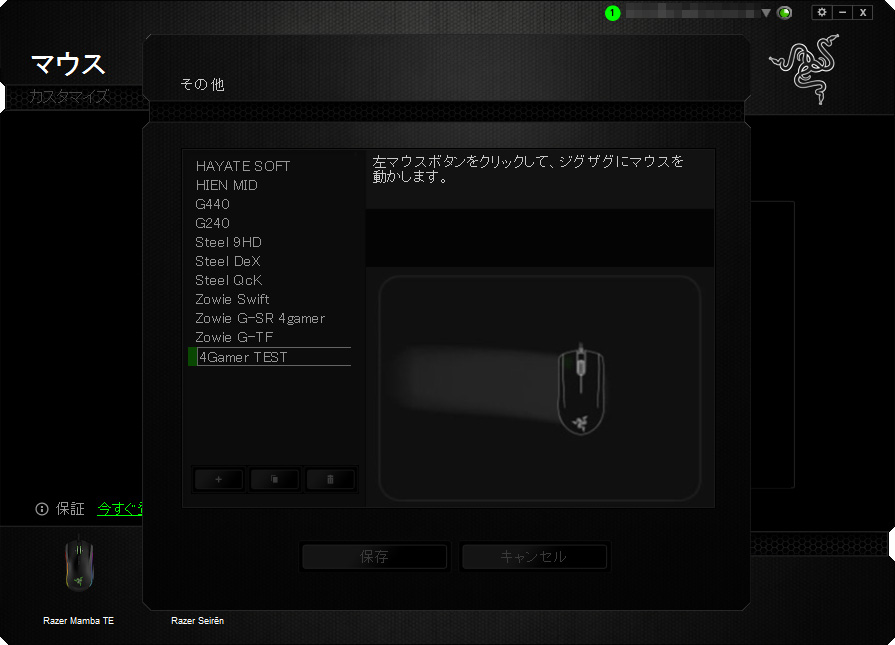Open the 今すぐ warranty link
The width and height of the screenshot is (895, 645).
point(119,509)
